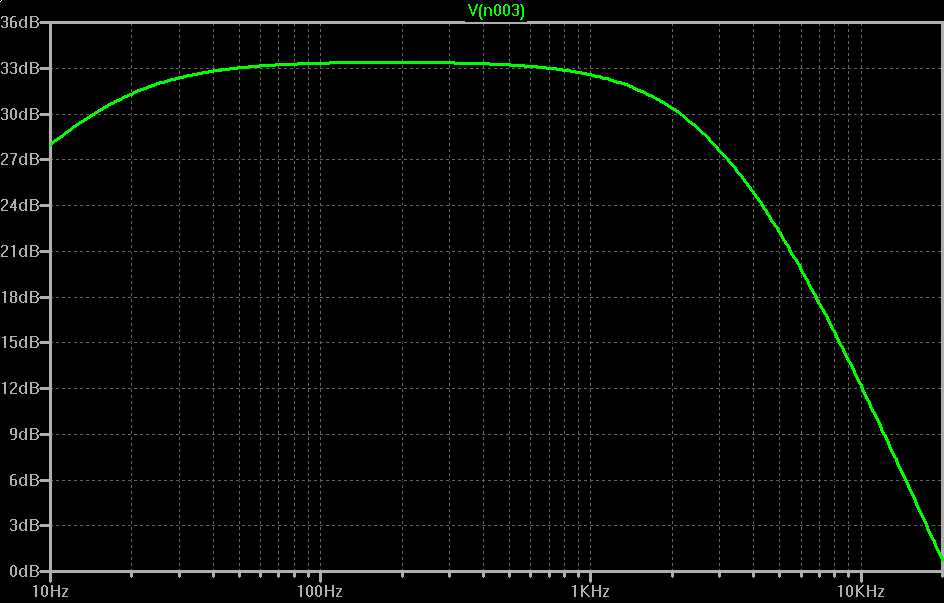The width and height of the screenshot is (944, 603).
Task: Click the 3dB vertical axis label
Action: tap(24, 525)
